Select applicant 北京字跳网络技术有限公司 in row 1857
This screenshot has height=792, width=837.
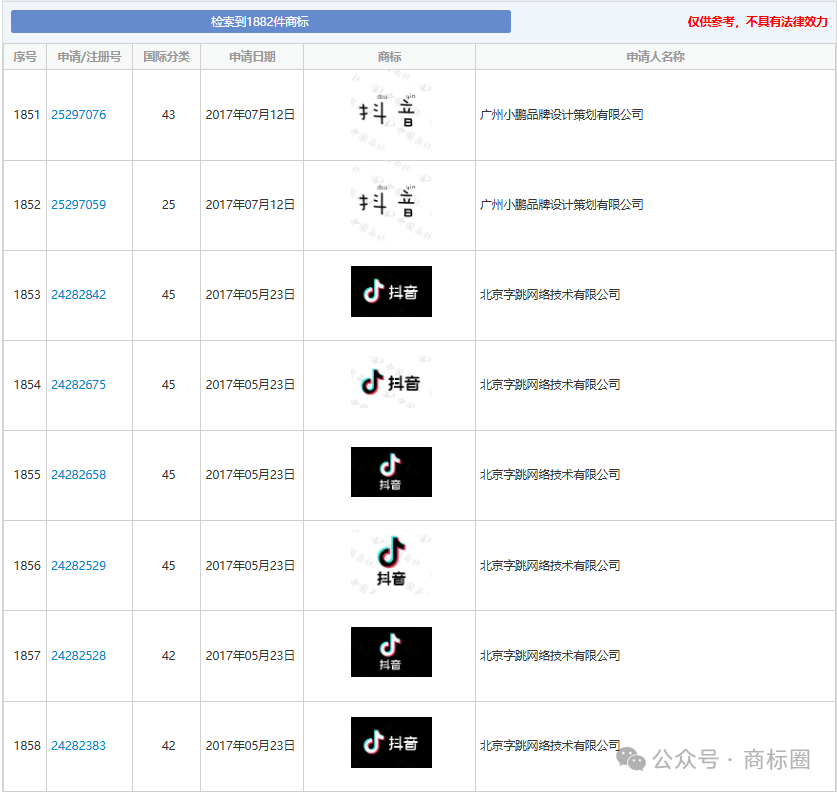[550, 656]
